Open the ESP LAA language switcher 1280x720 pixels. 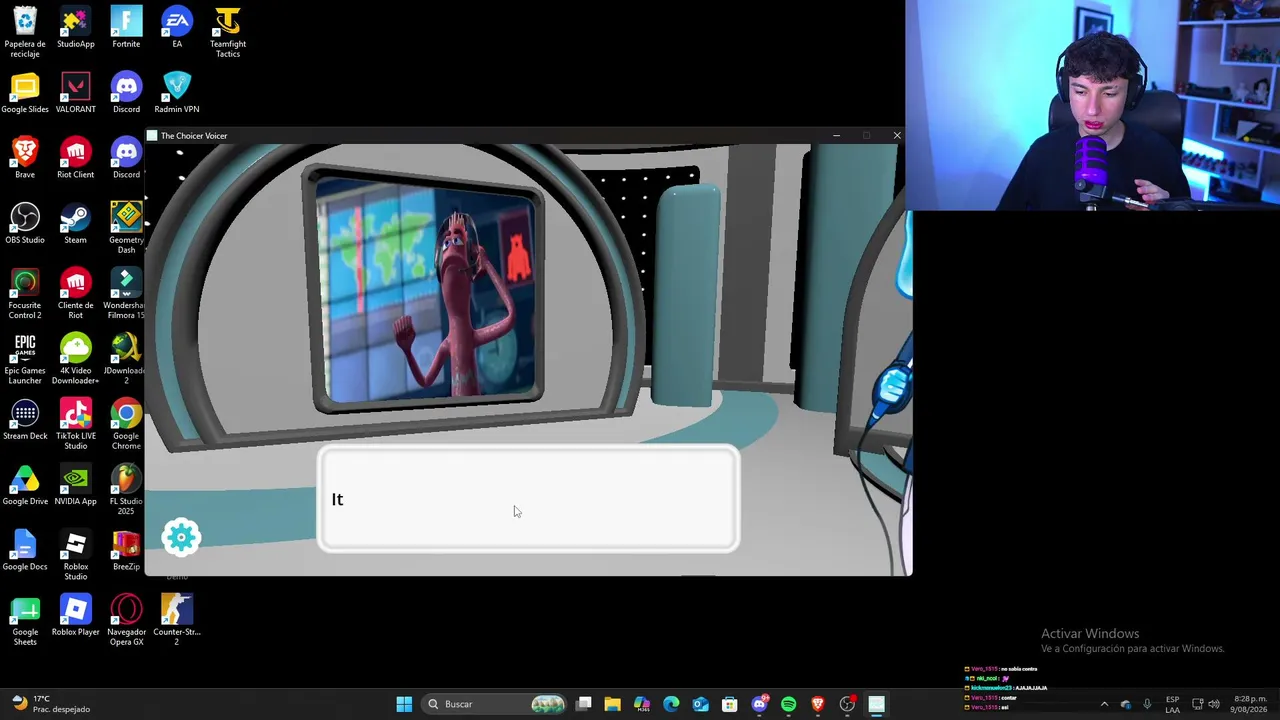1172,704
